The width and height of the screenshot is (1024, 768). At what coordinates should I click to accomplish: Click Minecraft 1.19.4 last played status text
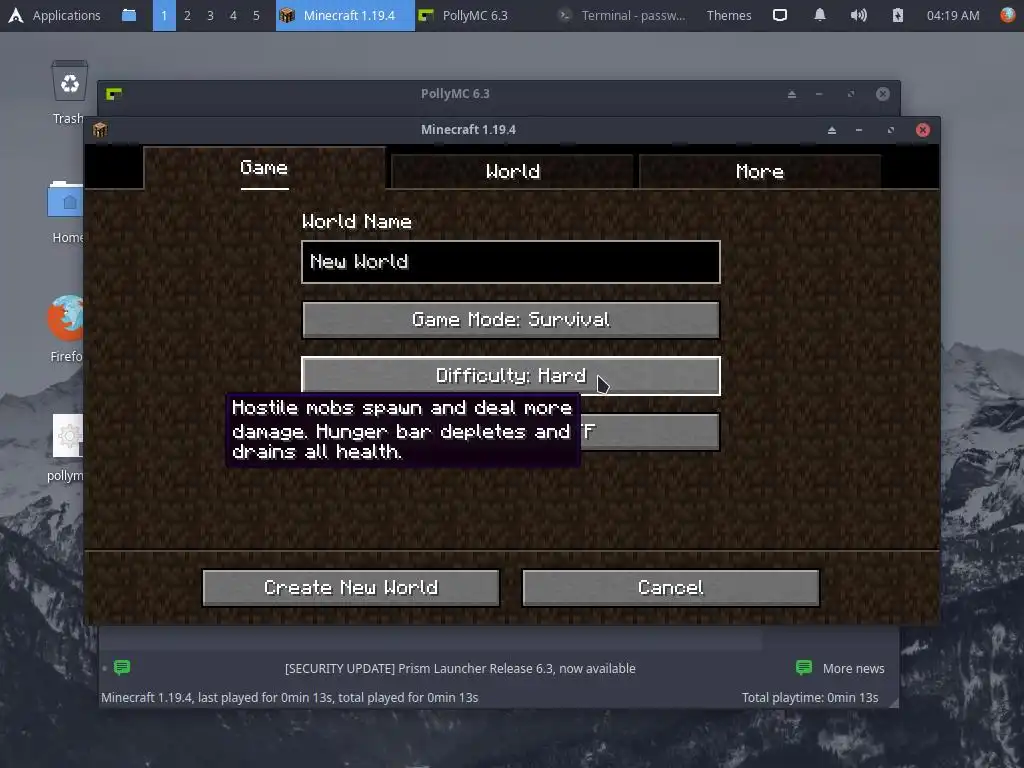point(289,697)
